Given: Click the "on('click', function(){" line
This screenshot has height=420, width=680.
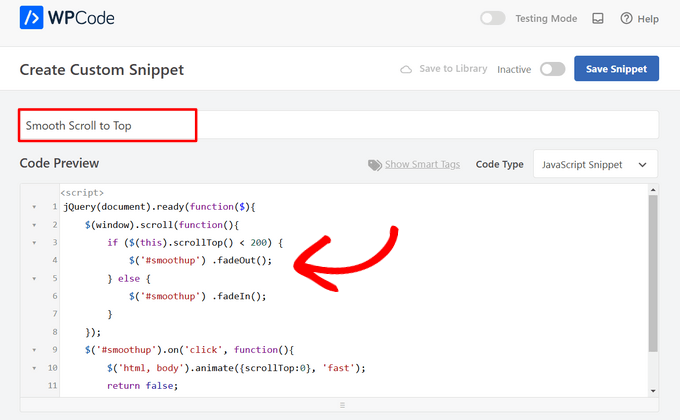Looking at the screenshot, I should point(190,350).
